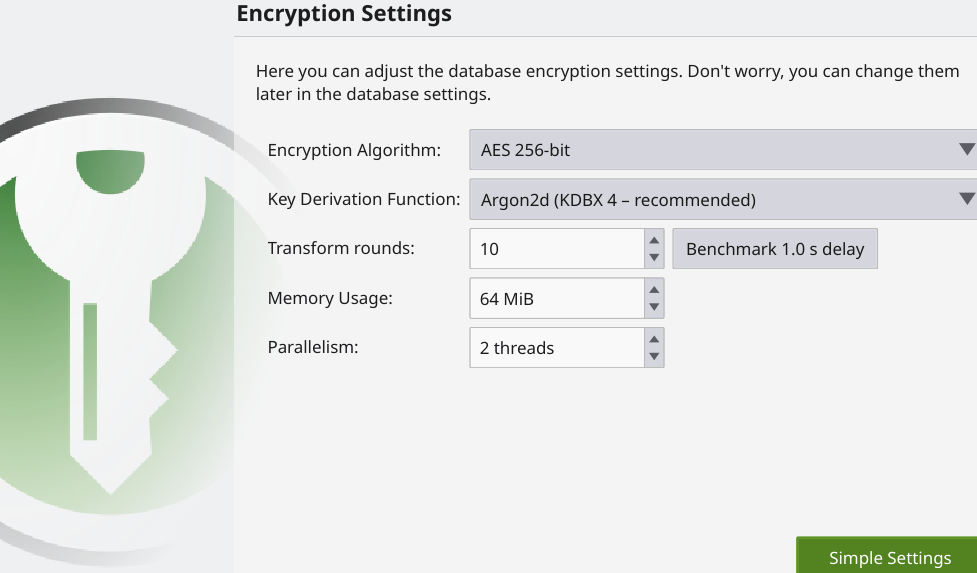Click the Transform rounds input field
This screenshot has height=573, width=977.
(555, 249)
